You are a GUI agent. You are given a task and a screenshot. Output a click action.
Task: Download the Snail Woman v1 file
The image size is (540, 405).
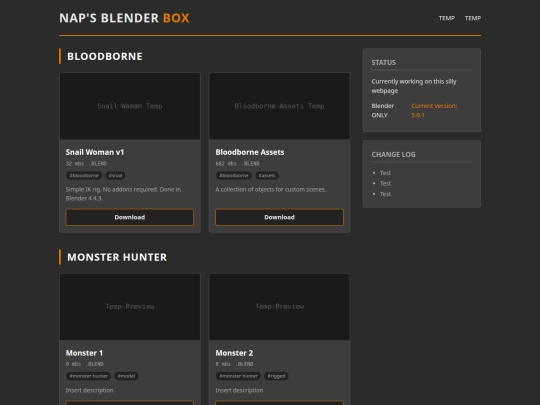tap(130, 217)
